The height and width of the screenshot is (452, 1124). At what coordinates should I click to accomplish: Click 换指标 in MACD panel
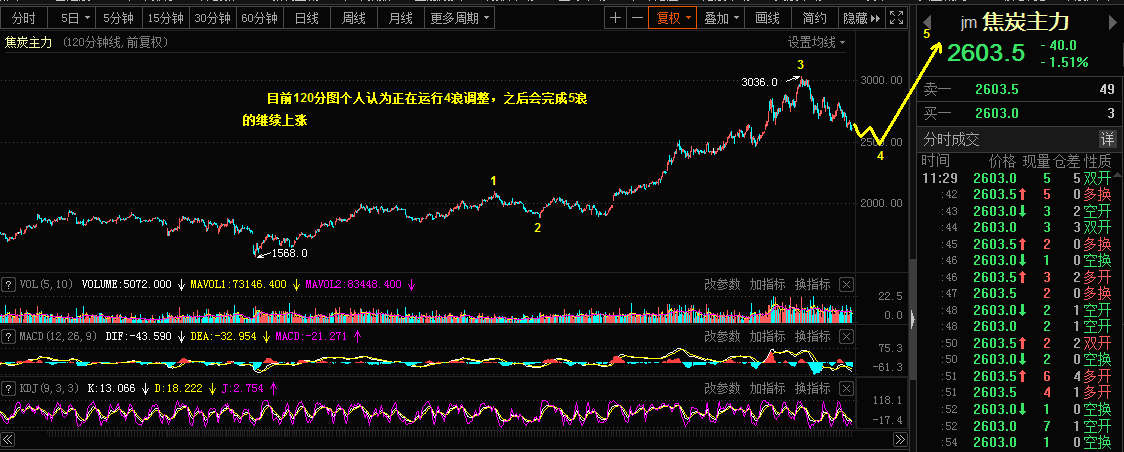coord(813,336)
